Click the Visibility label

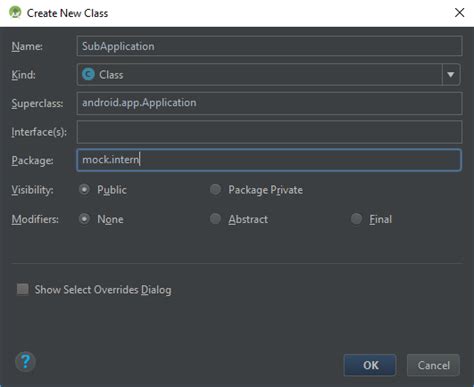(x=32, y=190)
